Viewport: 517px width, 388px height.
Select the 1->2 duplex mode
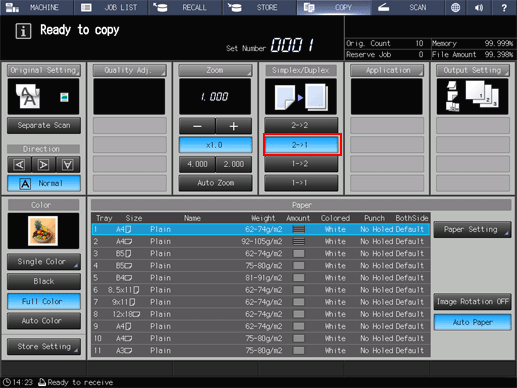coord(301,164)
